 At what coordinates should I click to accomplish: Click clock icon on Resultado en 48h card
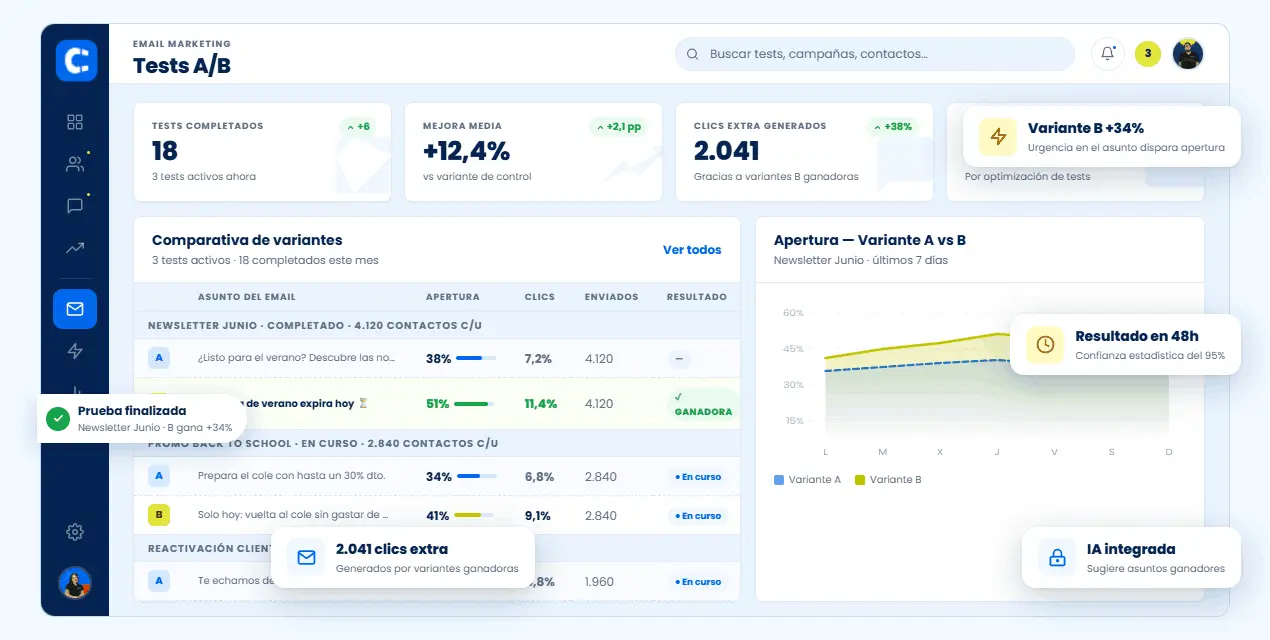point(1045,345)
